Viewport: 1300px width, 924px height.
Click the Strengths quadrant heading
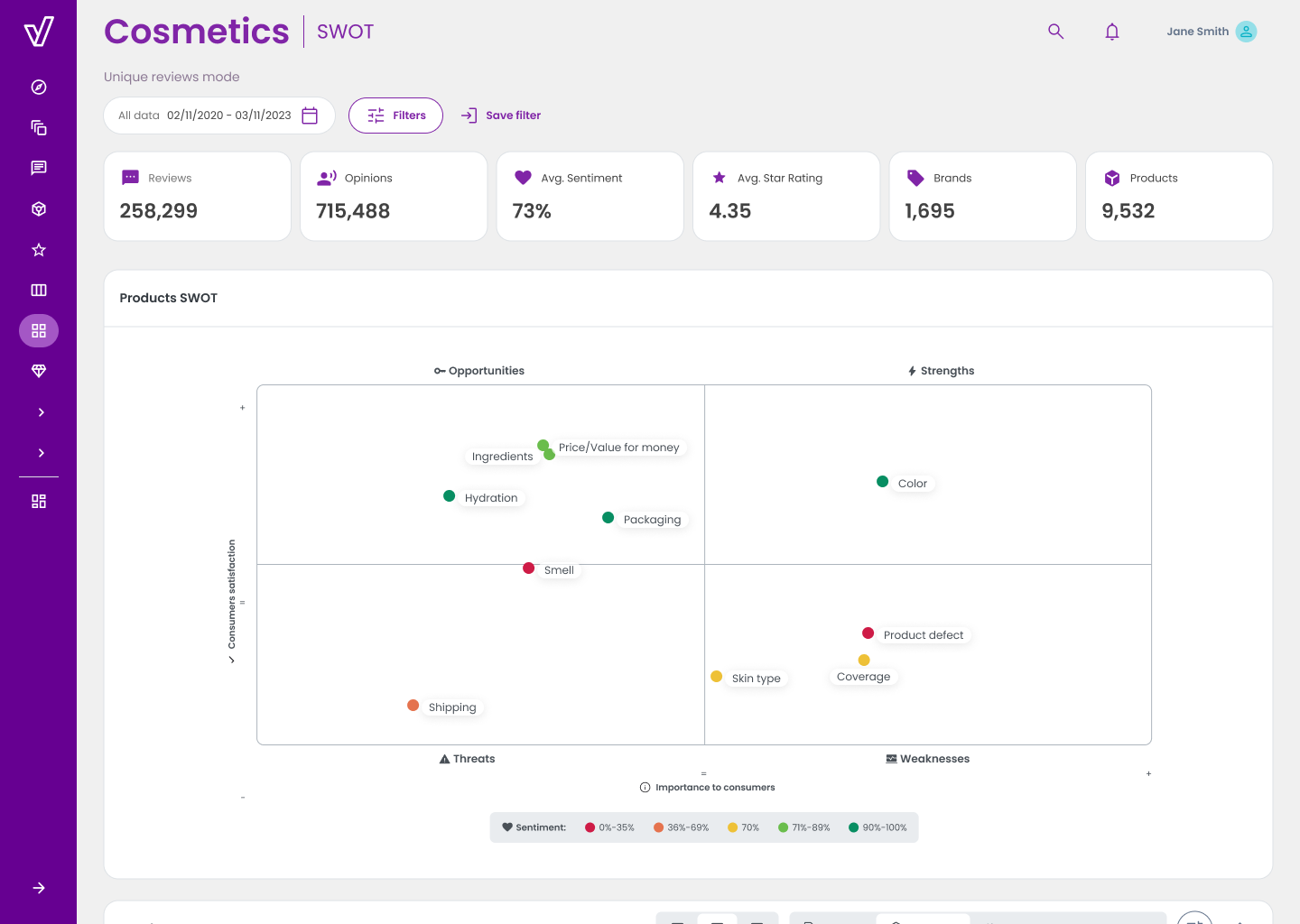[941, 371]
